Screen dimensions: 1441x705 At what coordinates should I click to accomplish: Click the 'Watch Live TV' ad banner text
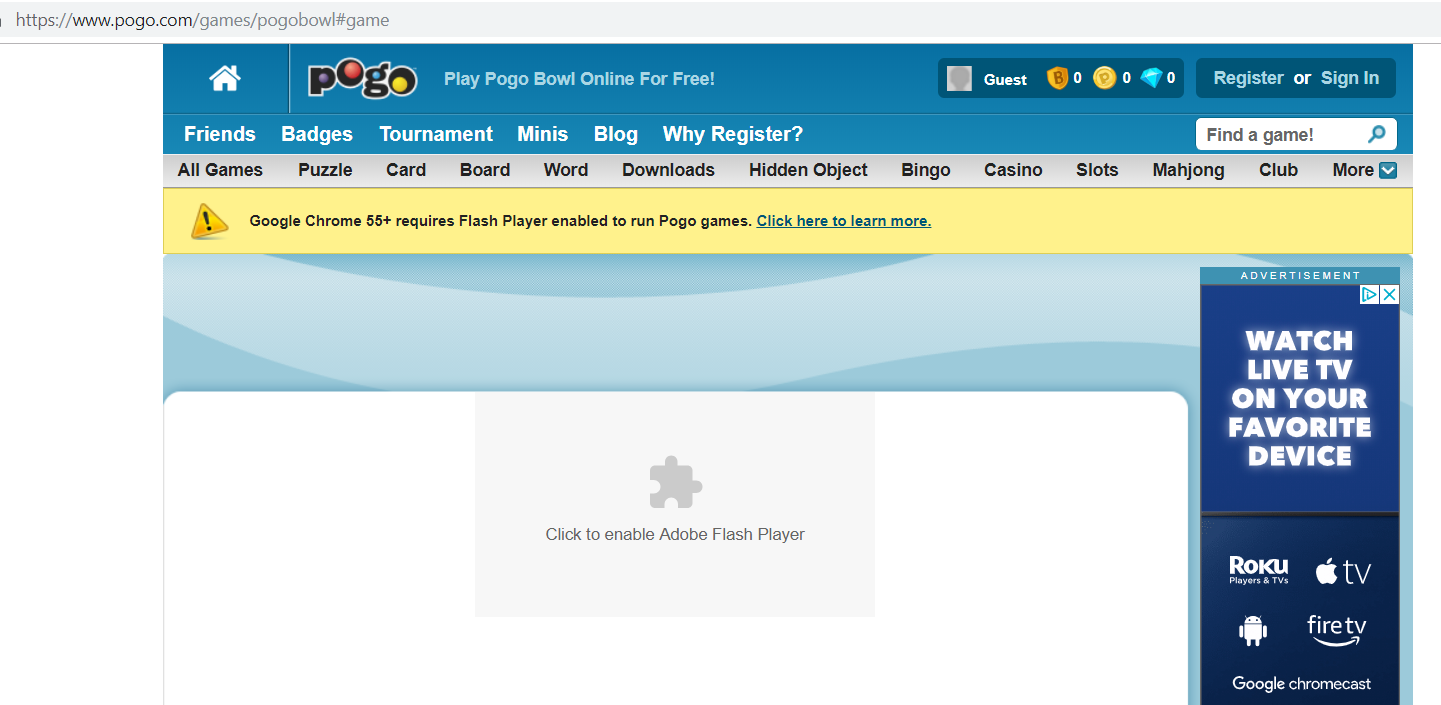click(1300, 398)
